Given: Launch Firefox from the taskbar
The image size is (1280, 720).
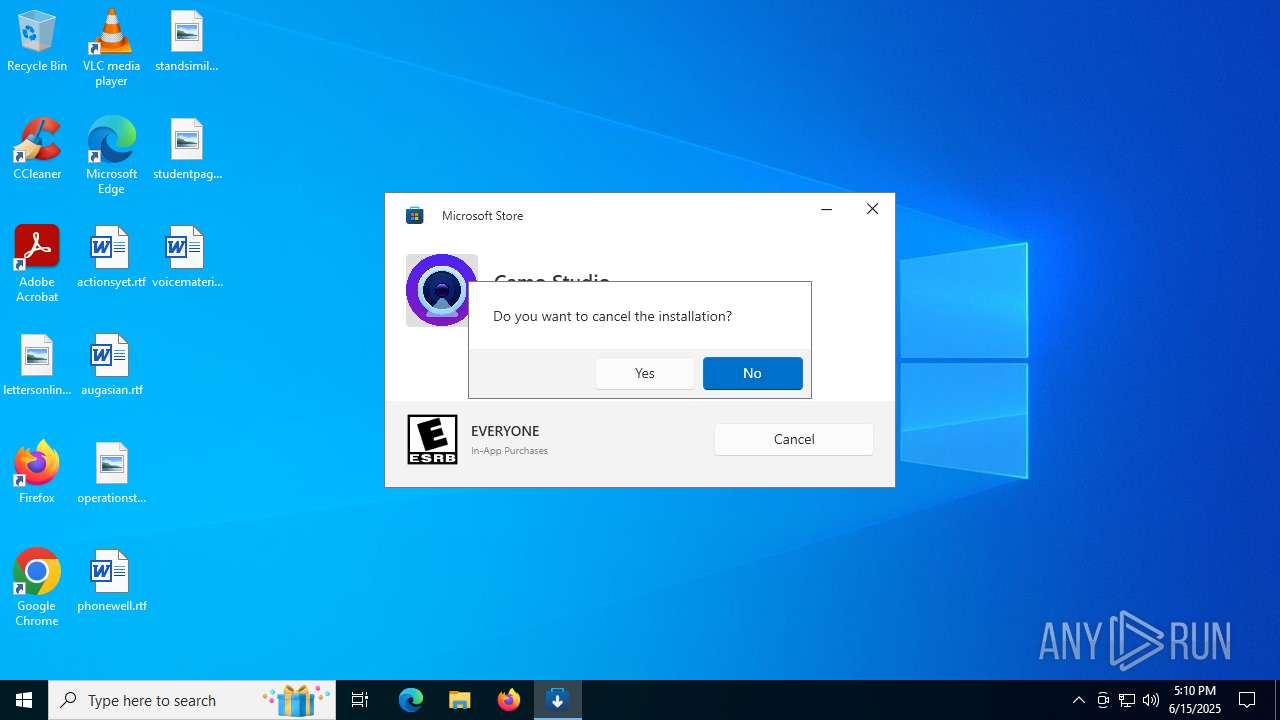Looking at the screenshot, I should point(509,700).
